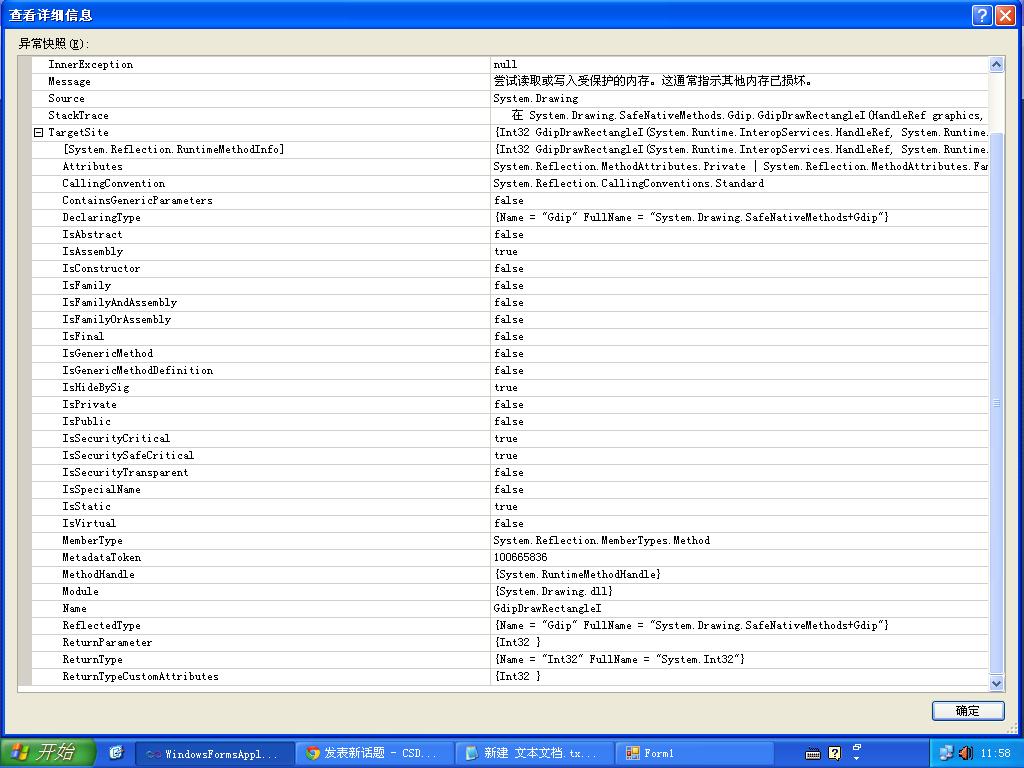Select the IsStatic property row
This screenshot has height=768, width=1024.
pos(509,506)
